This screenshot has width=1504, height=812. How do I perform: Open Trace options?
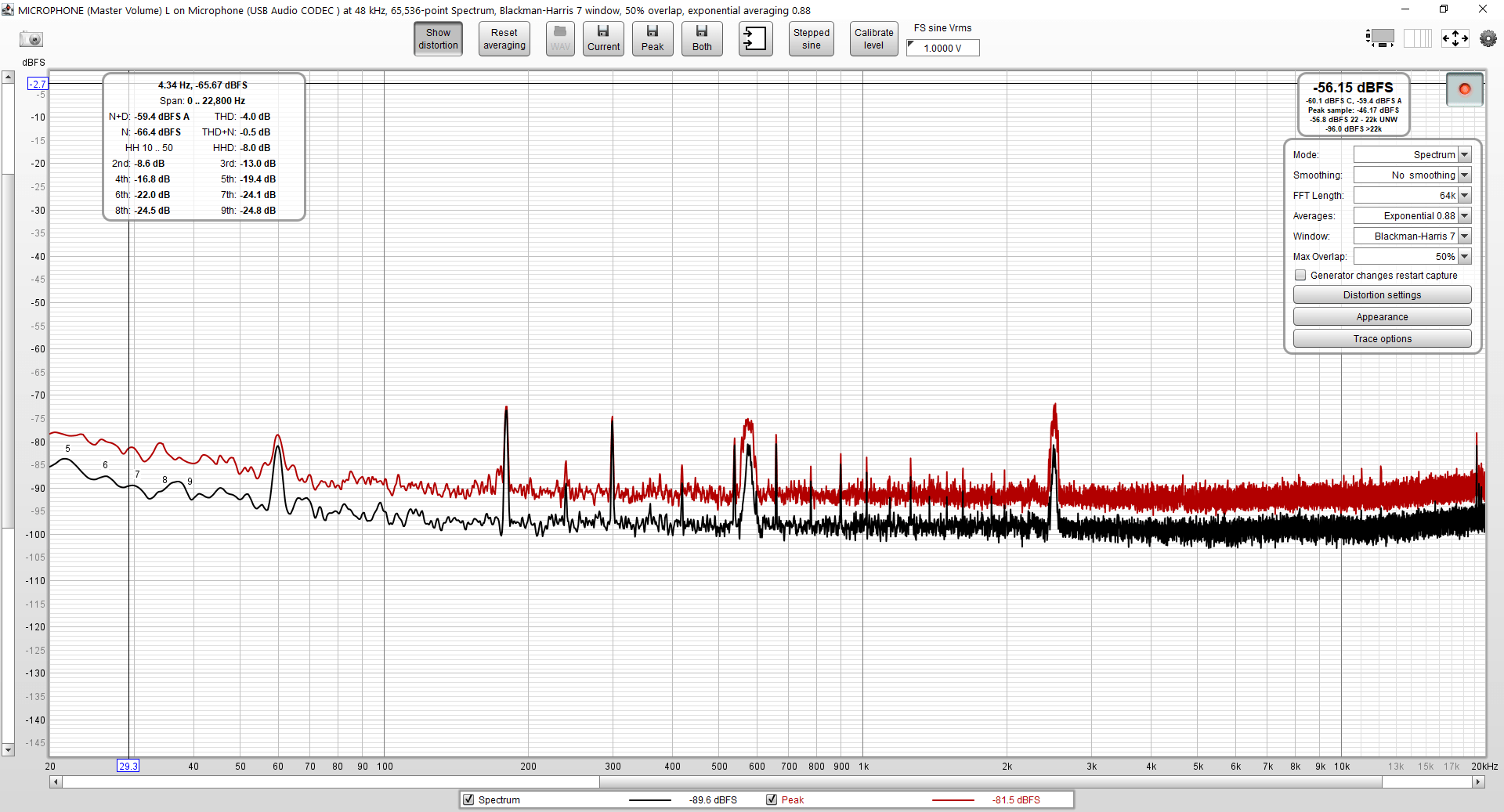1382,339
